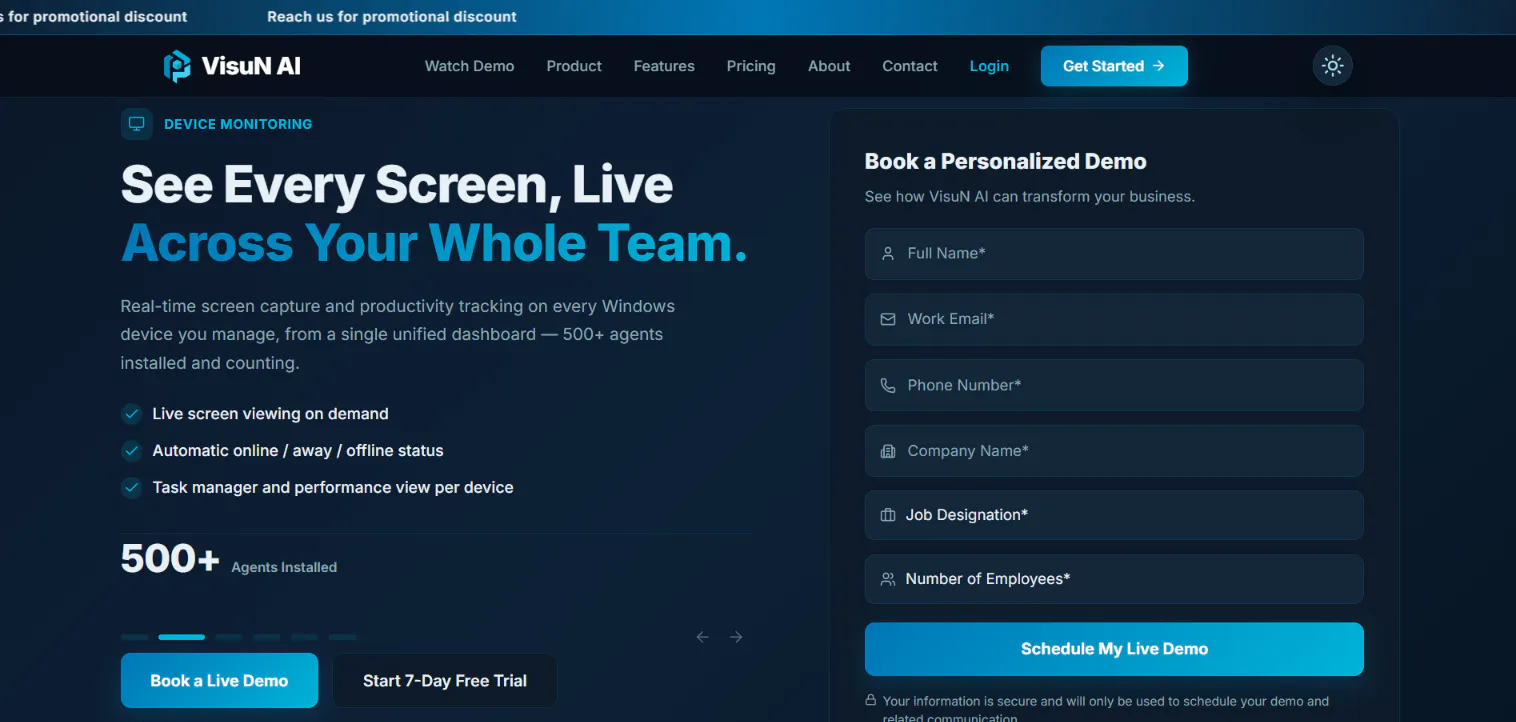Open the Pricing nav item
Viewport: 1516px width, 722px height.
pos(751,66)
